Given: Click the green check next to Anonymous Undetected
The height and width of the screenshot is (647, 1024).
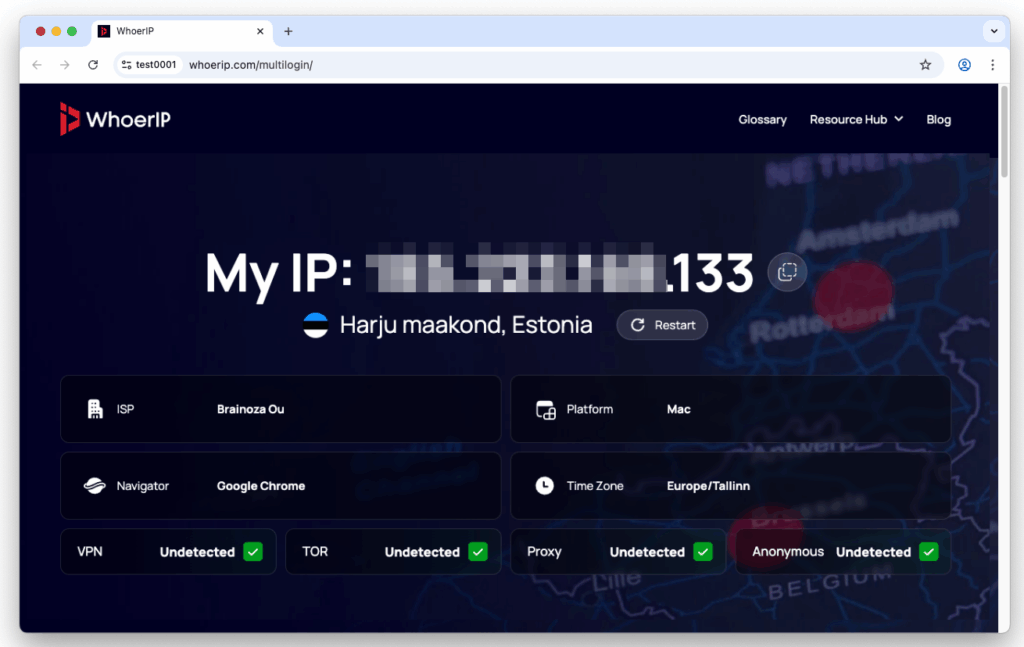Looking at the screenshot, I should point(928,552).
